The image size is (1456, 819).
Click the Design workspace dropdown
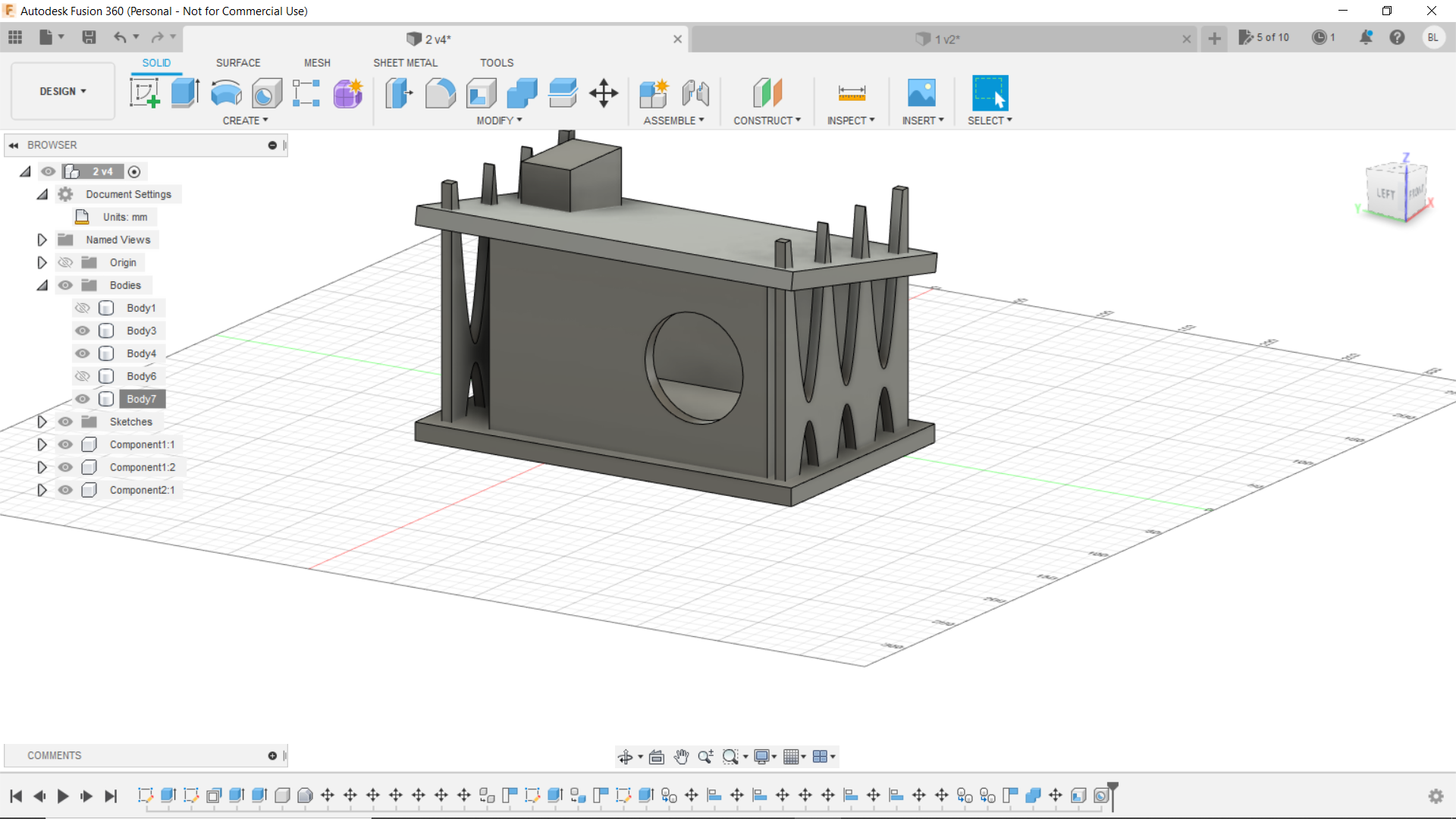[62, 91]
